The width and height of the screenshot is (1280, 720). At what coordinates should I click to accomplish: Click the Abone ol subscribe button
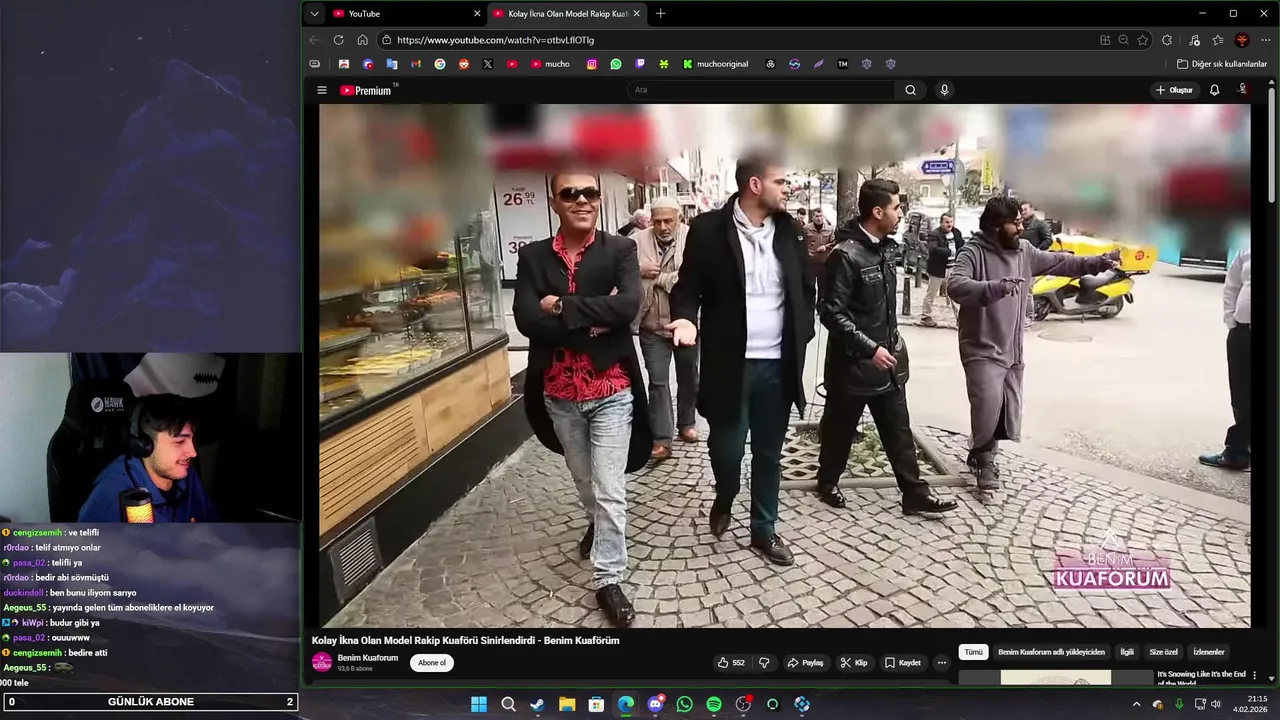[x=432, y=663]
